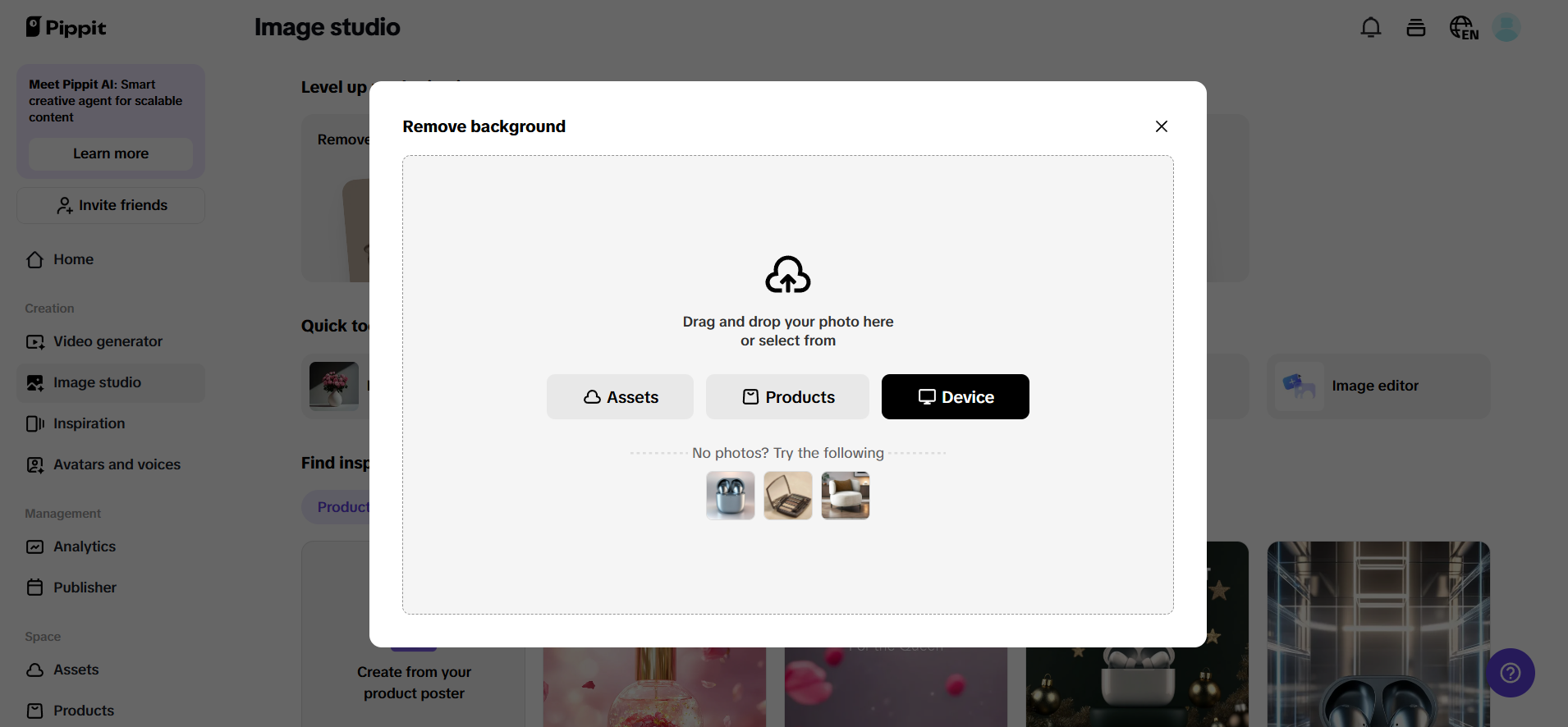Screen dimensions: 1568x727
Task: Change language via globe EN icon
Action: pos(1464,28)
